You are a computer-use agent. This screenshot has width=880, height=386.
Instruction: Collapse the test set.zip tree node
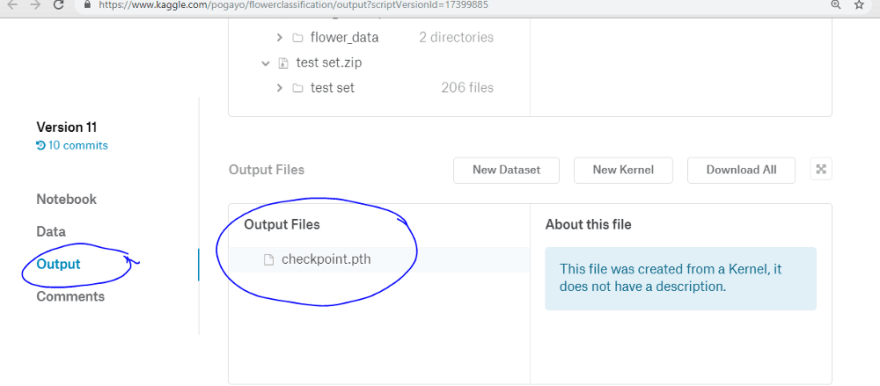pos(265,63)
